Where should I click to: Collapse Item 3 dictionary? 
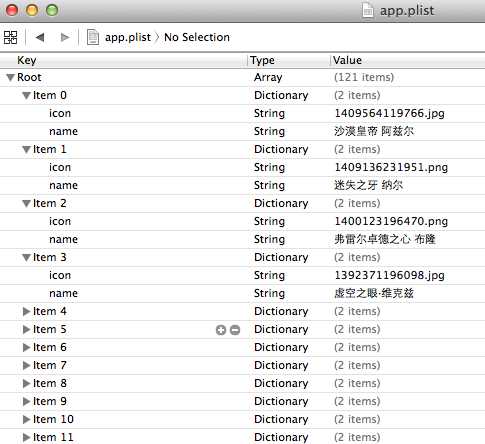pyautogui.click(x=26, y=258)
